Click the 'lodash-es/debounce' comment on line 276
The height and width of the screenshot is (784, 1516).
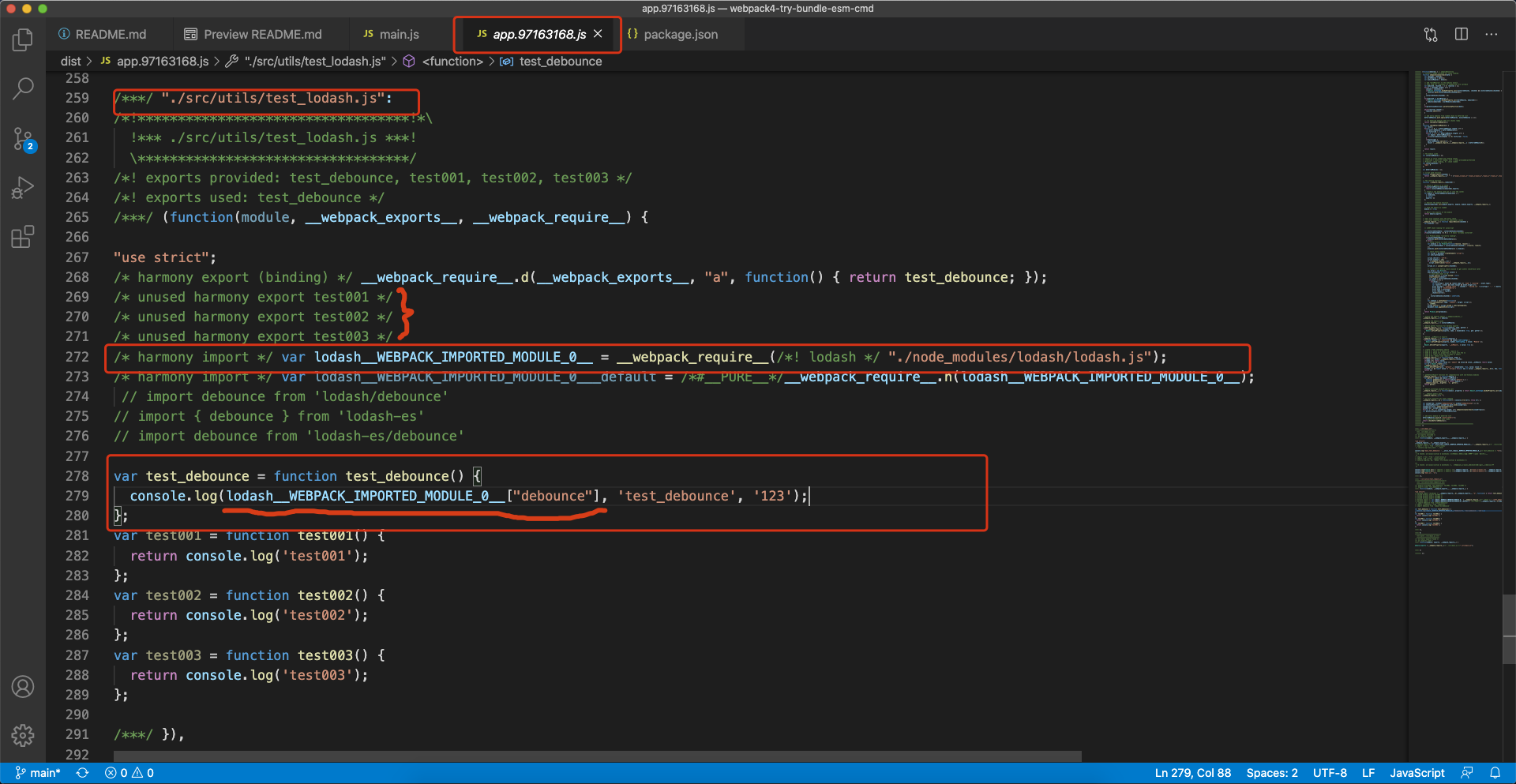tap(385, 436)
